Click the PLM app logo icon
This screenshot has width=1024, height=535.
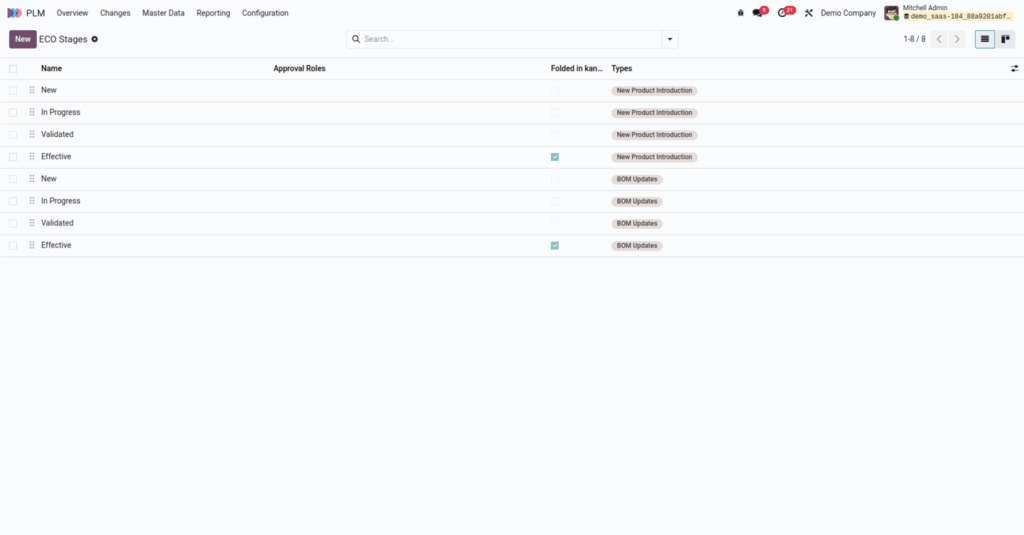click(14, 13)
